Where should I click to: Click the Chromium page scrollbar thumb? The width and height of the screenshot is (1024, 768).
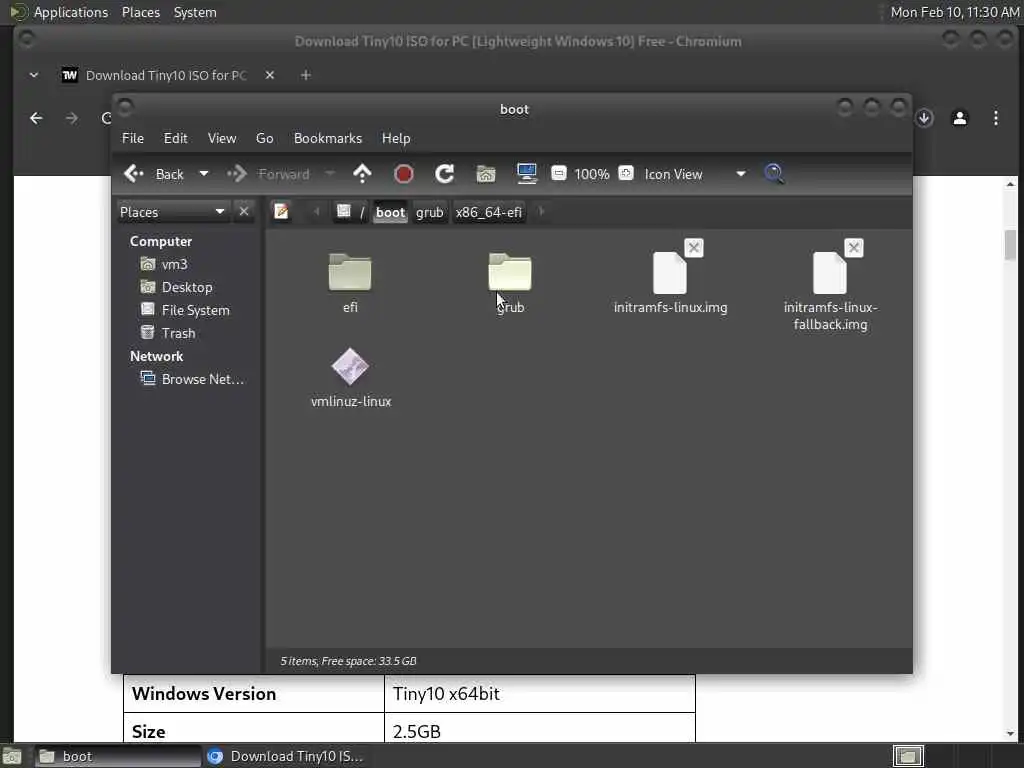[x=1010, y=244]
